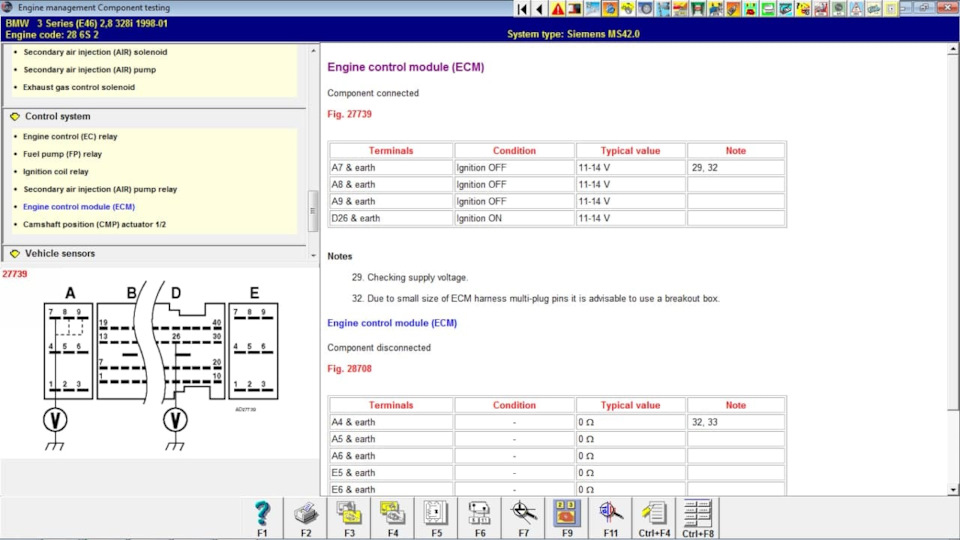Select Ignition coil relay
This screenshot has height=540, width=960.
coord(56,171)
